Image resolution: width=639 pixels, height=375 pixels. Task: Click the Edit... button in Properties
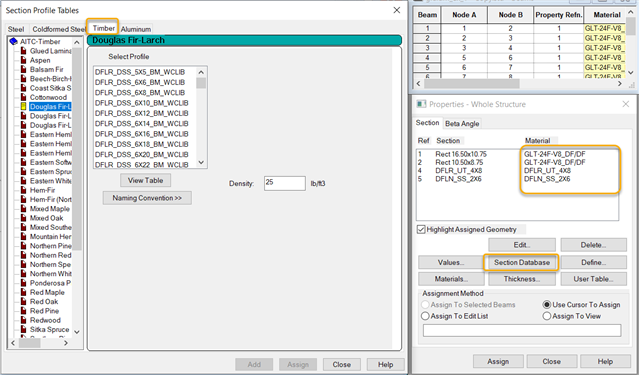(522, 245)
